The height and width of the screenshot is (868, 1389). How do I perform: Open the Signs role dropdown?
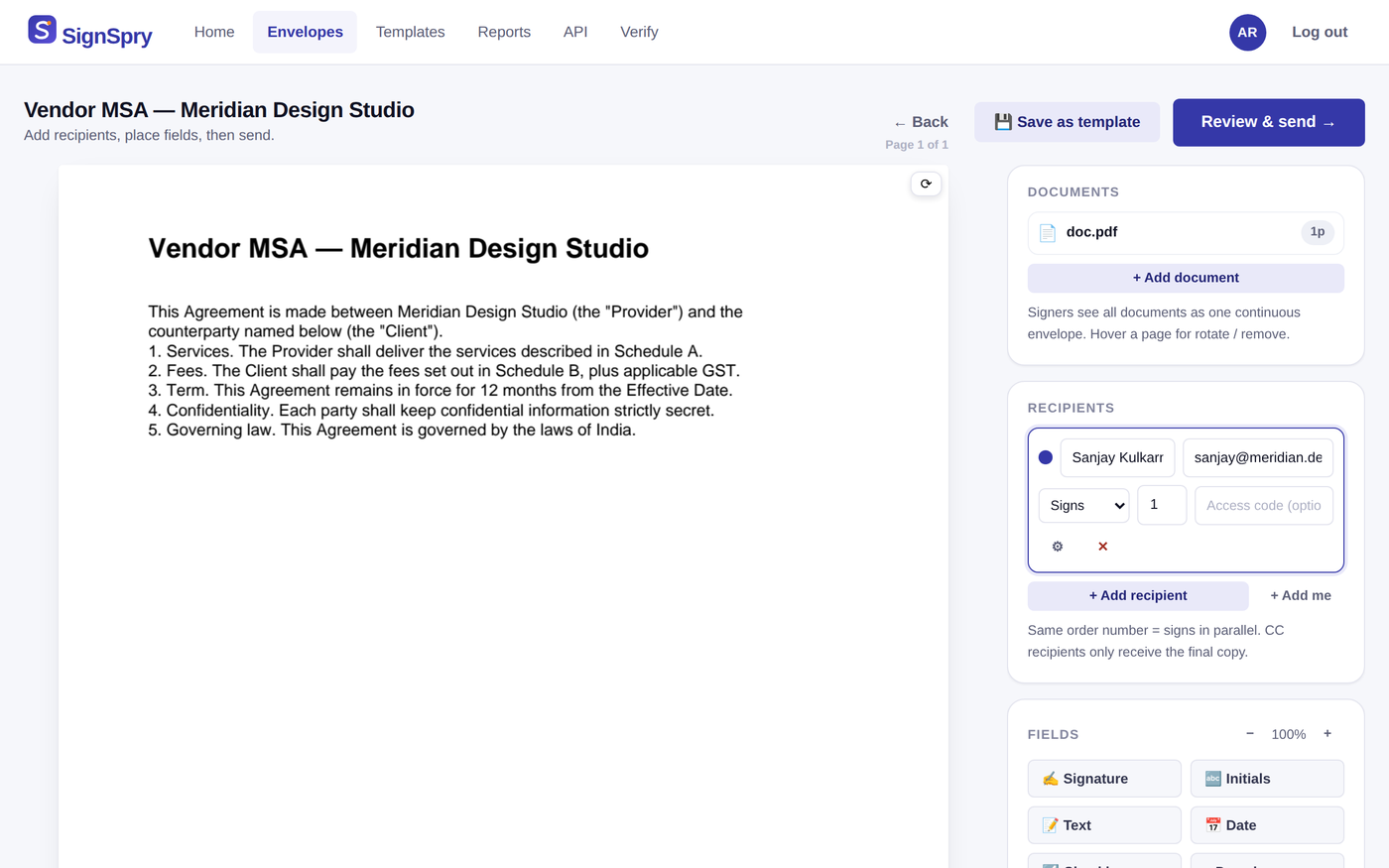tap(1084, 505)
